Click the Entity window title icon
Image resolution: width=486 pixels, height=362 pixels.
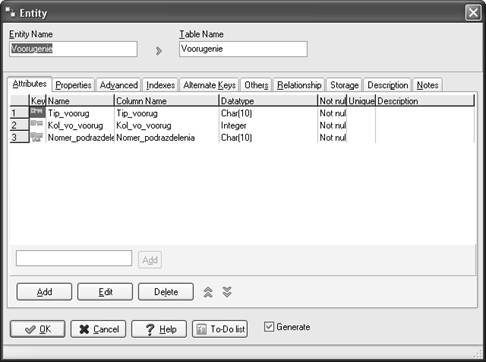tap(10, 13)
